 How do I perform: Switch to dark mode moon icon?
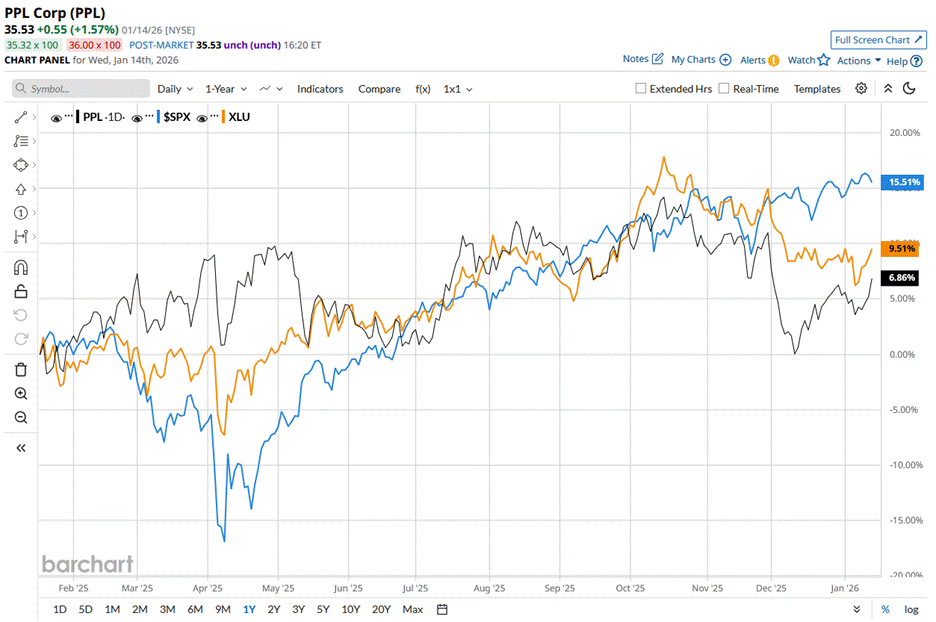pyautogui.click(x=909, y=88)
